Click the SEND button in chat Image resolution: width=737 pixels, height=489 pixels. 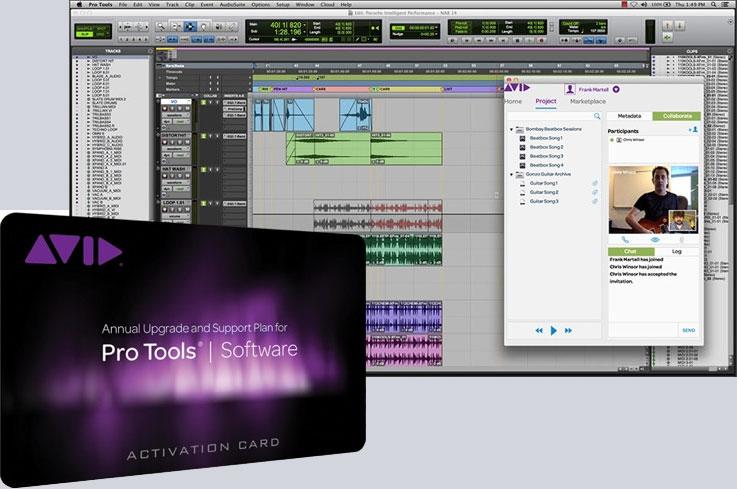tap(689, 331)
